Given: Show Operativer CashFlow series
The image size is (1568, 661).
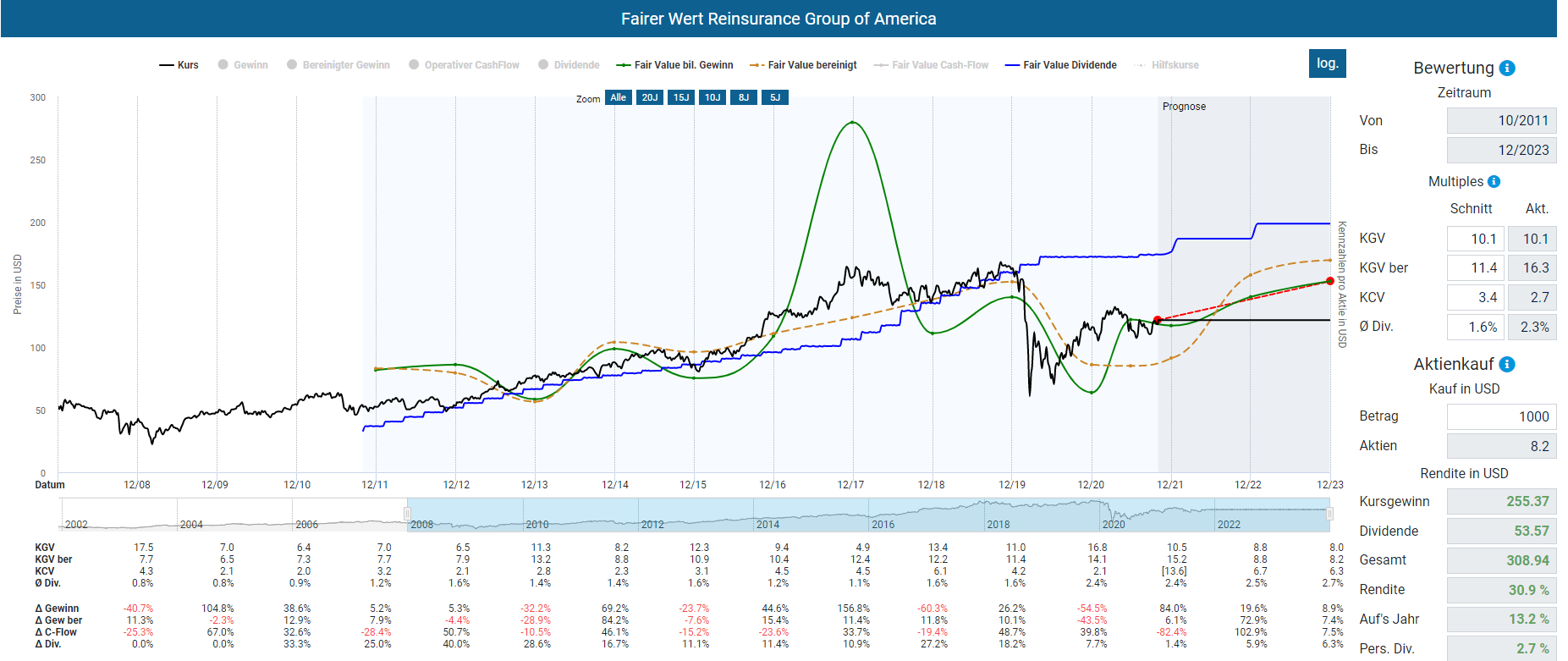Looking at the screenshot, I should point(464,65).
